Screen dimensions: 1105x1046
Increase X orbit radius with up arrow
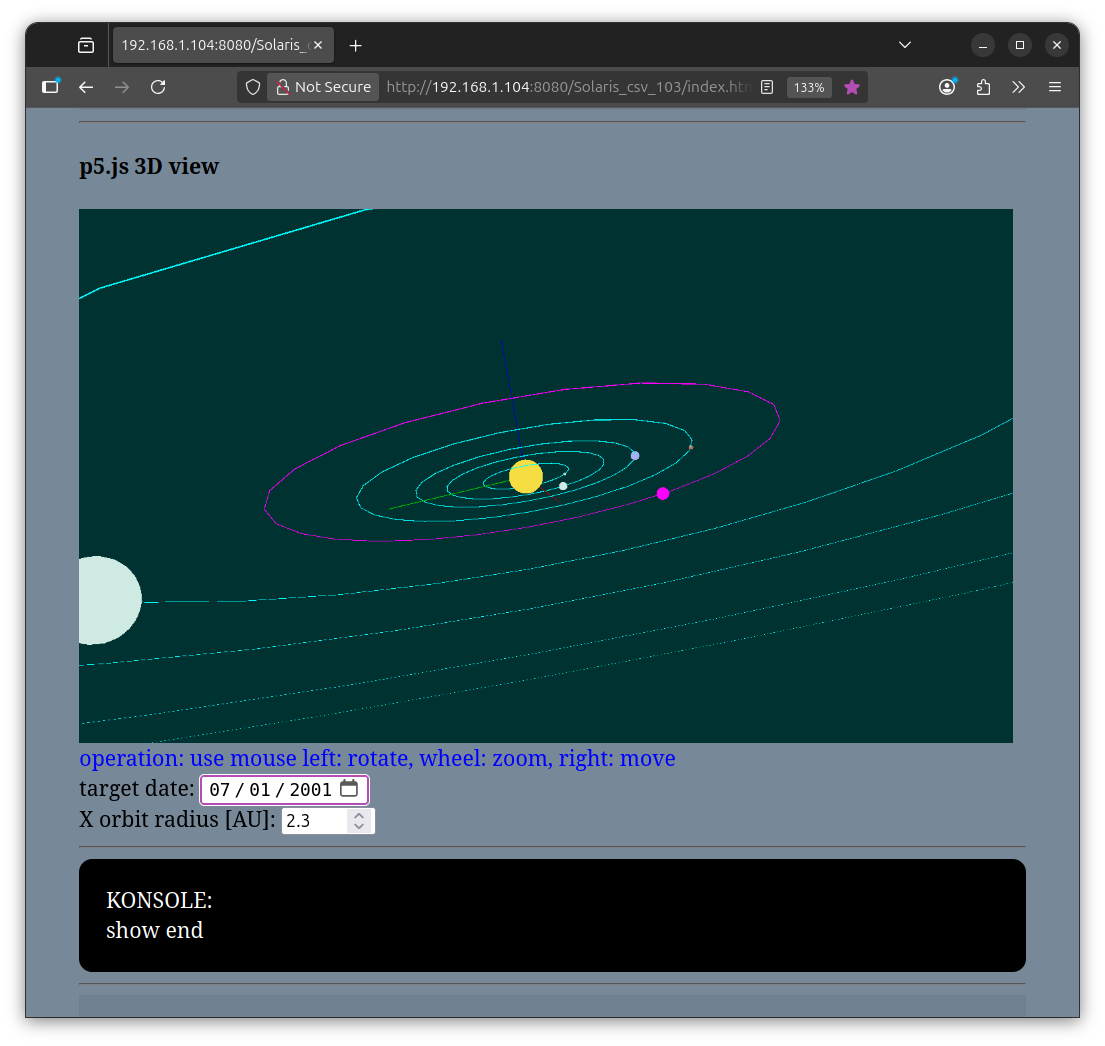[359, 815]
